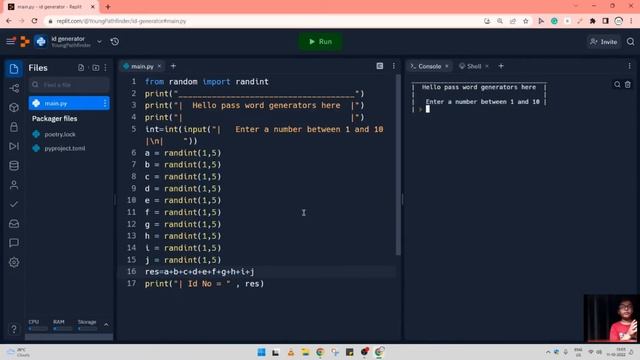The height and width of the screenshot is (360, 640).
Task: Expand resource usage chevron
Action: [x=107, y=325]
